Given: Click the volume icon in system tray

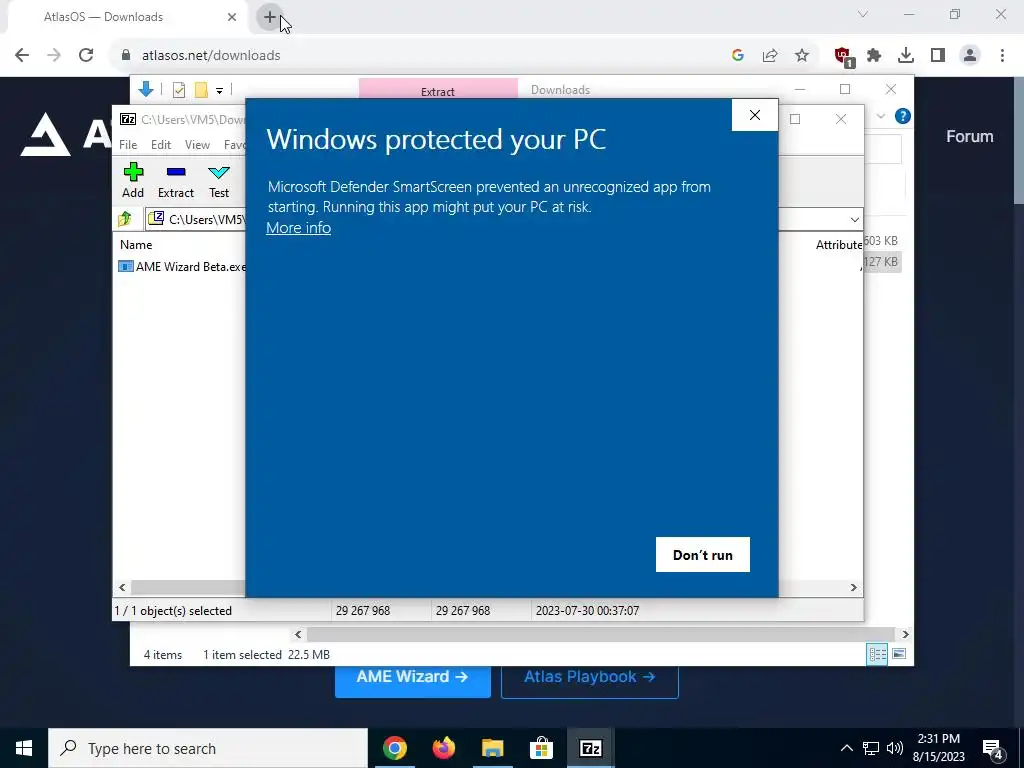Looking at the screenshot, I should tap(895, 748).
